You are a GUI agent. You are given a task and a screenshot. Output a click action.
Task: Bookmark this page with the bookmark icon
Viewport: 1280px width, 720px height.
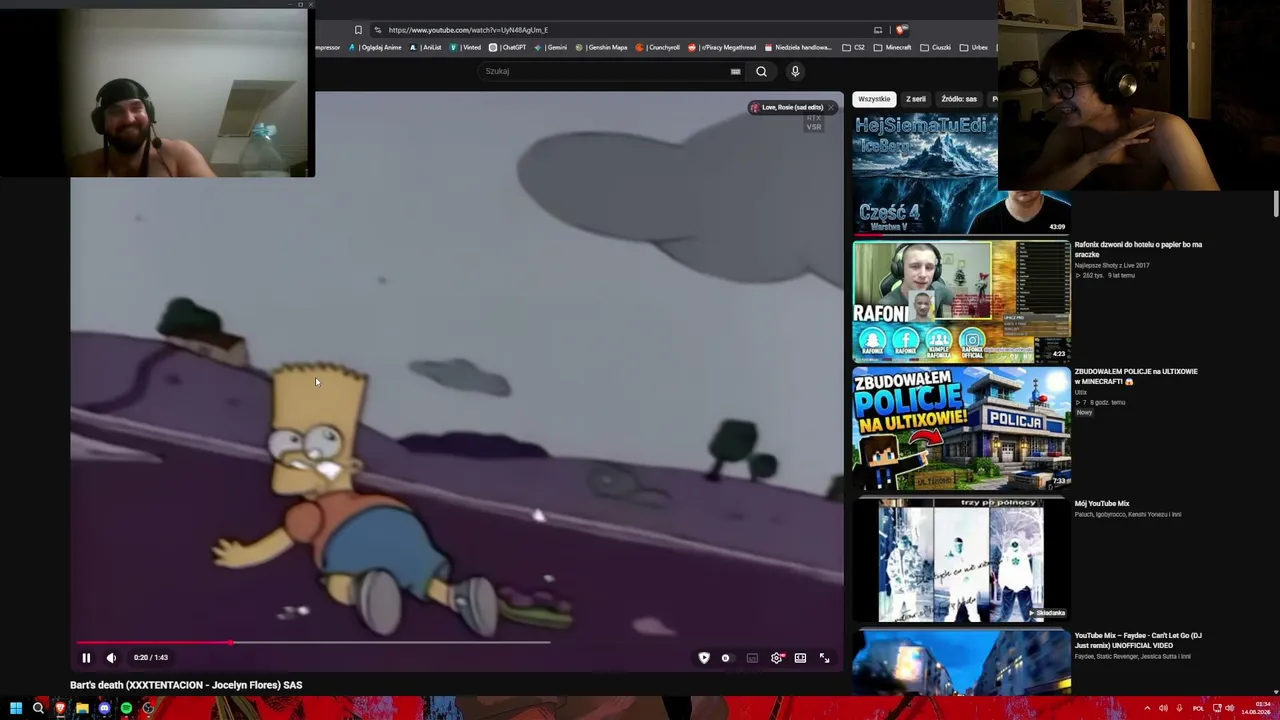pyautogui.click(x=358, y=30)
